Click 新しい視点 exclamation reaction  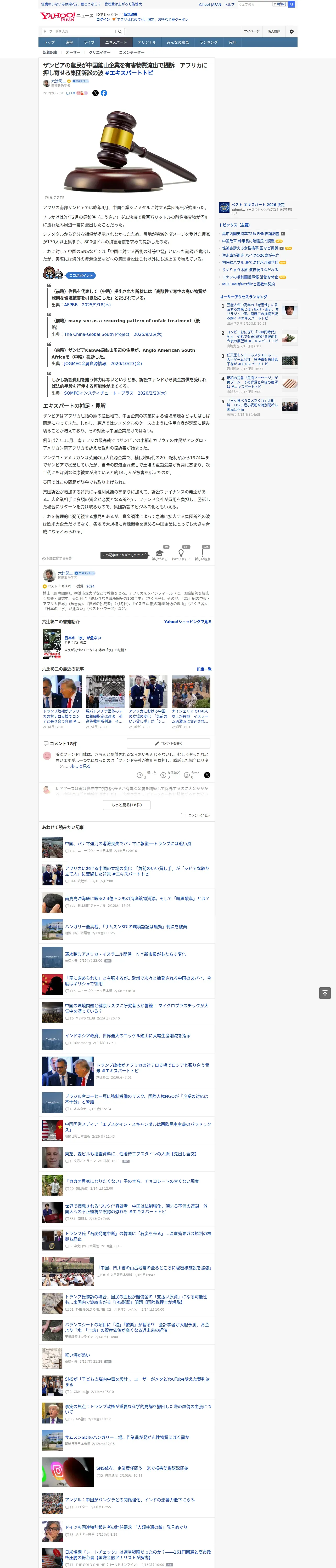[203, 555]
